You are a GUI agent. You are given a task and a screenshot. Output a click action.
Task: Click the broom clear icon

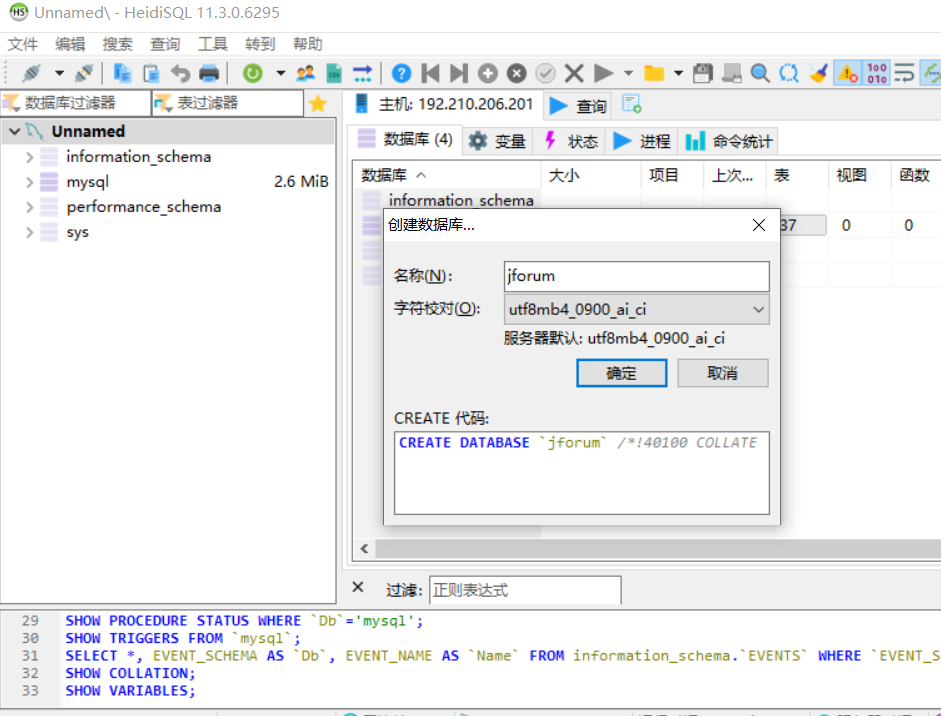click(818, 73)
